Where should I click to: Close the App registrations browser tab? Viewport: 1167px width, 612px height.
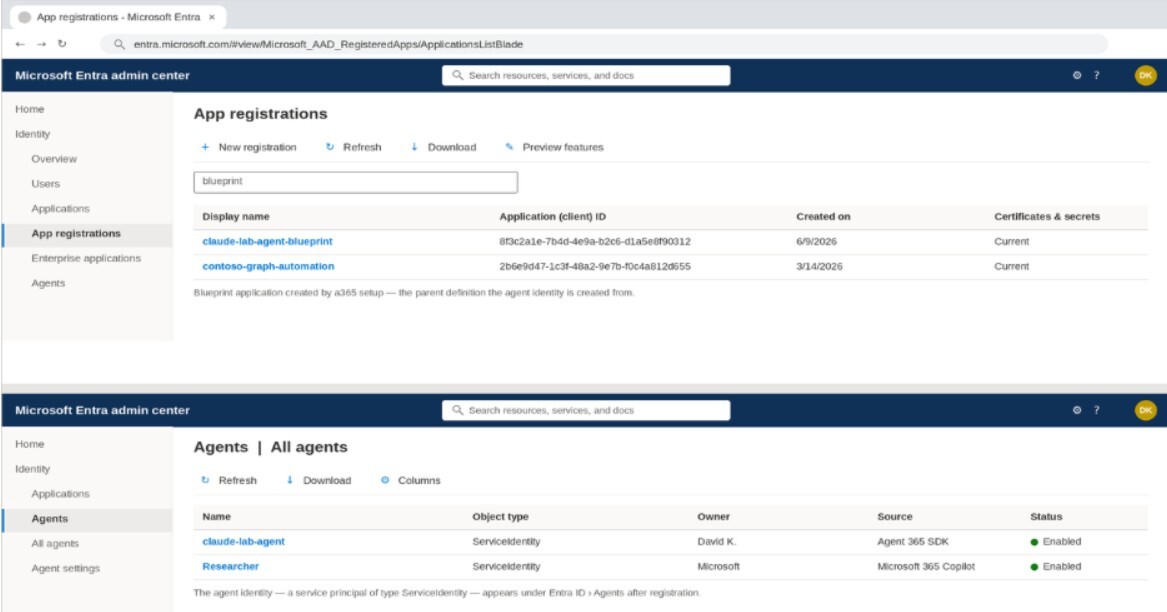pyautogui.click(x=212, y=16)
